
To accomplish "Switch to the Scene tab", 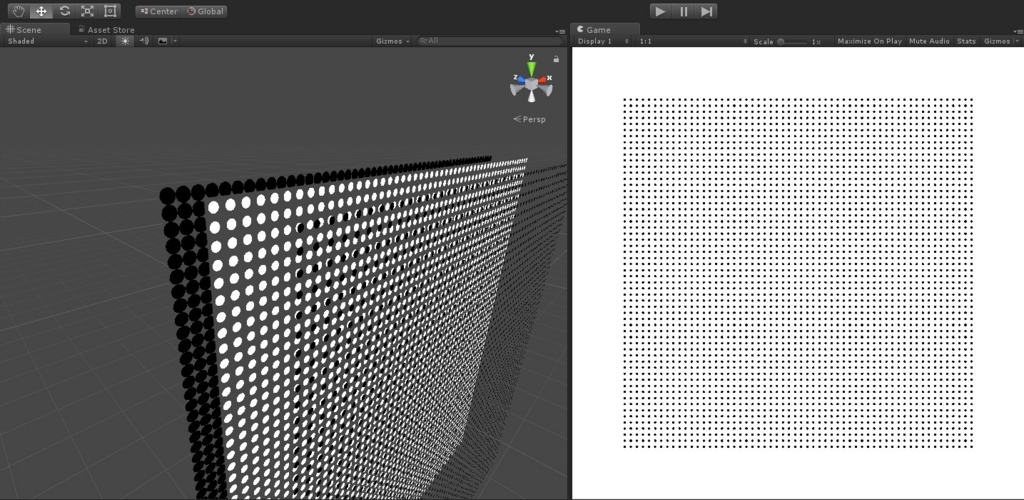I will tap(35, 29).
